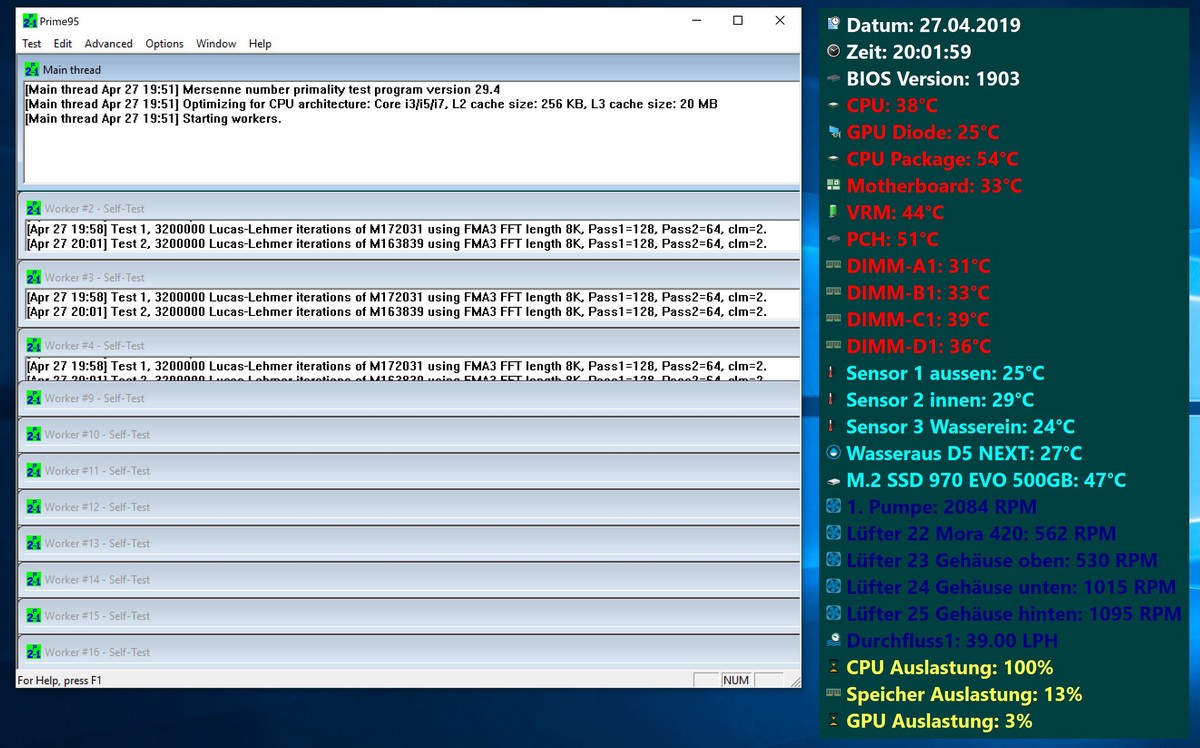Screen dimensions: 1200x748
Task: Click the hourglass icon beside CPU Auslastung
Action: (x=833, y=667)
